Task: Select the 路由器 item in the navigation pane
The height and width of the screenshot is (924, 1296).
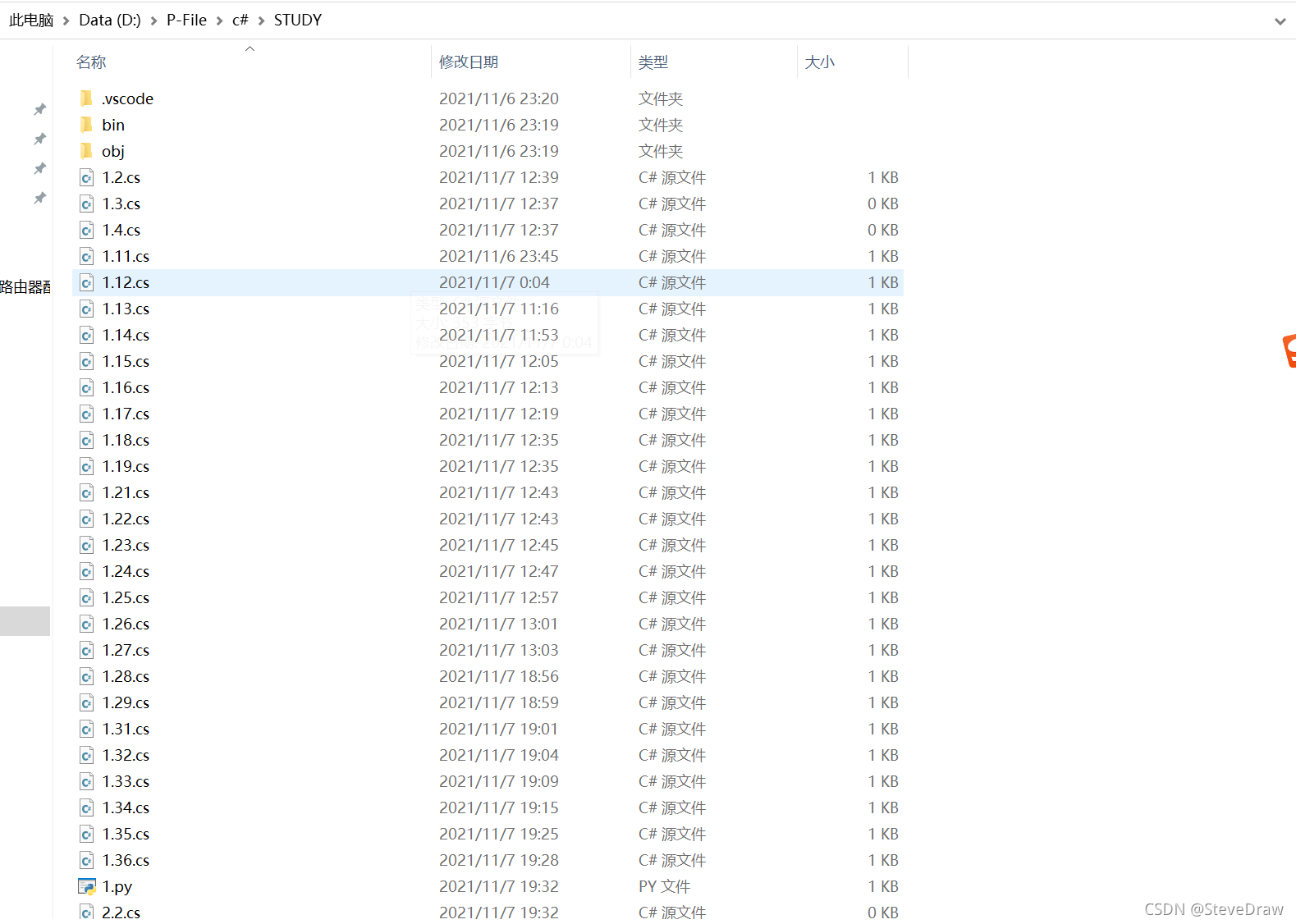Action: (x=25, y=287)
